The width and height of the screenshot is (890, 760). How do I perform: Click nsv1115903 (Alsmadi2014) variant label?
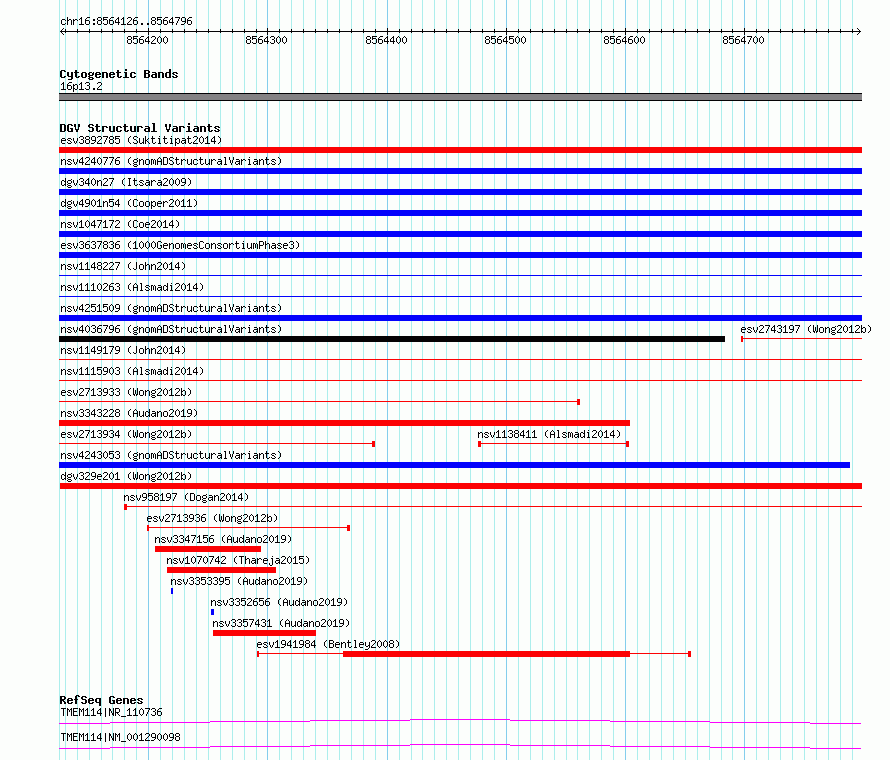(132, 371)
